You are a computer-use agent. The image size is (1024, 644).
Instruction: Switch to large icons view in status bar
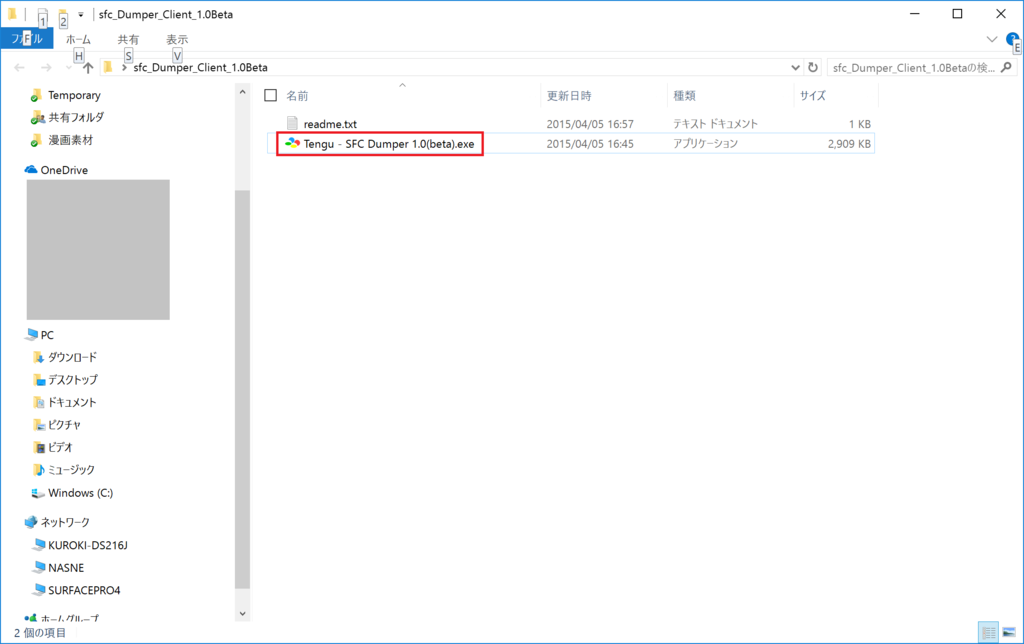tap(1009, 632)
